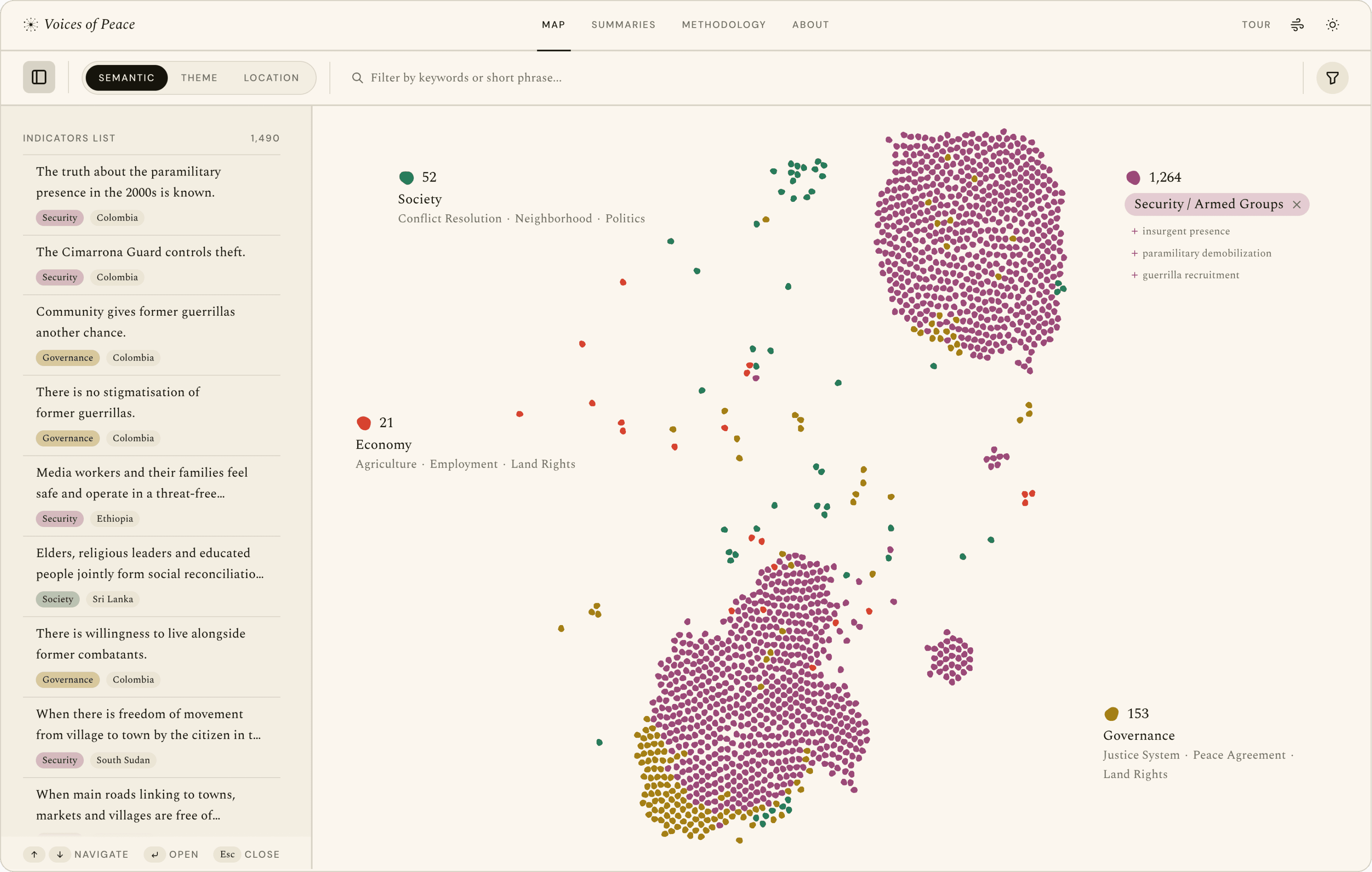1372x872 pixels.
Task: Expand paramilitary demobilization subtopic
Action: pyautogui.click(x=1201, y=253)
